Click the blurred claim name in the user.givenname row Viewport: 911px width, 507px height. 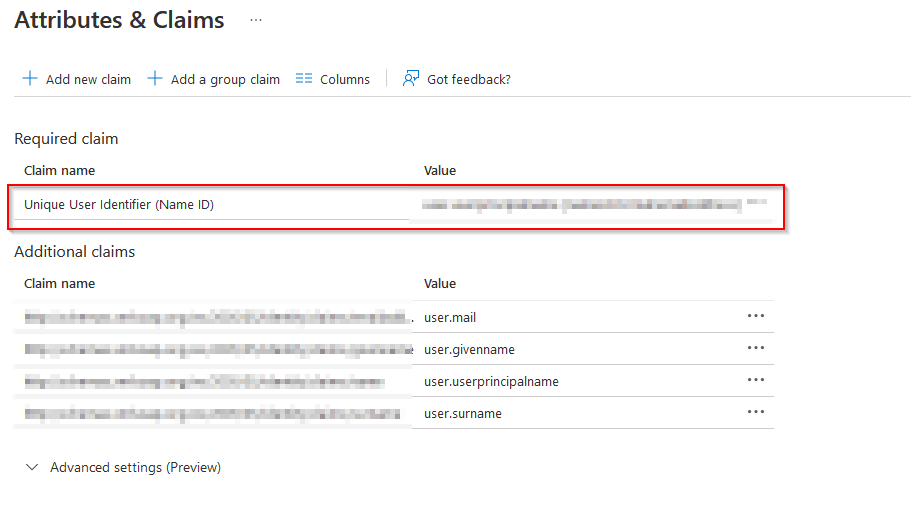click(215, 349)
